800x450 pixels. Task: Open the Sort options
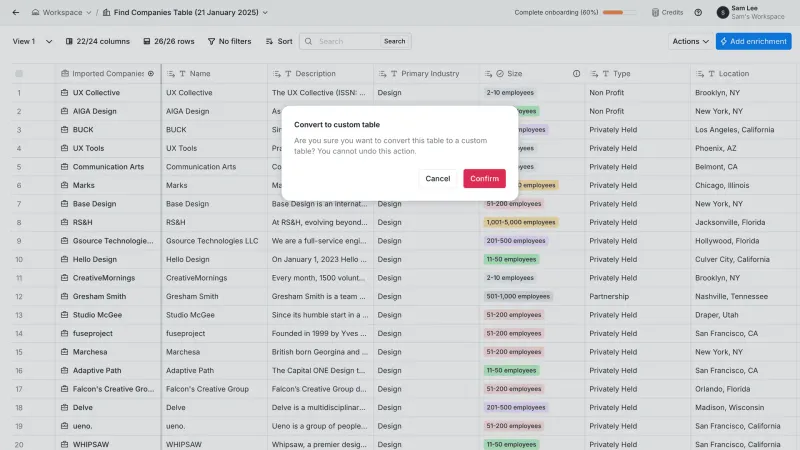coord(279,41)
